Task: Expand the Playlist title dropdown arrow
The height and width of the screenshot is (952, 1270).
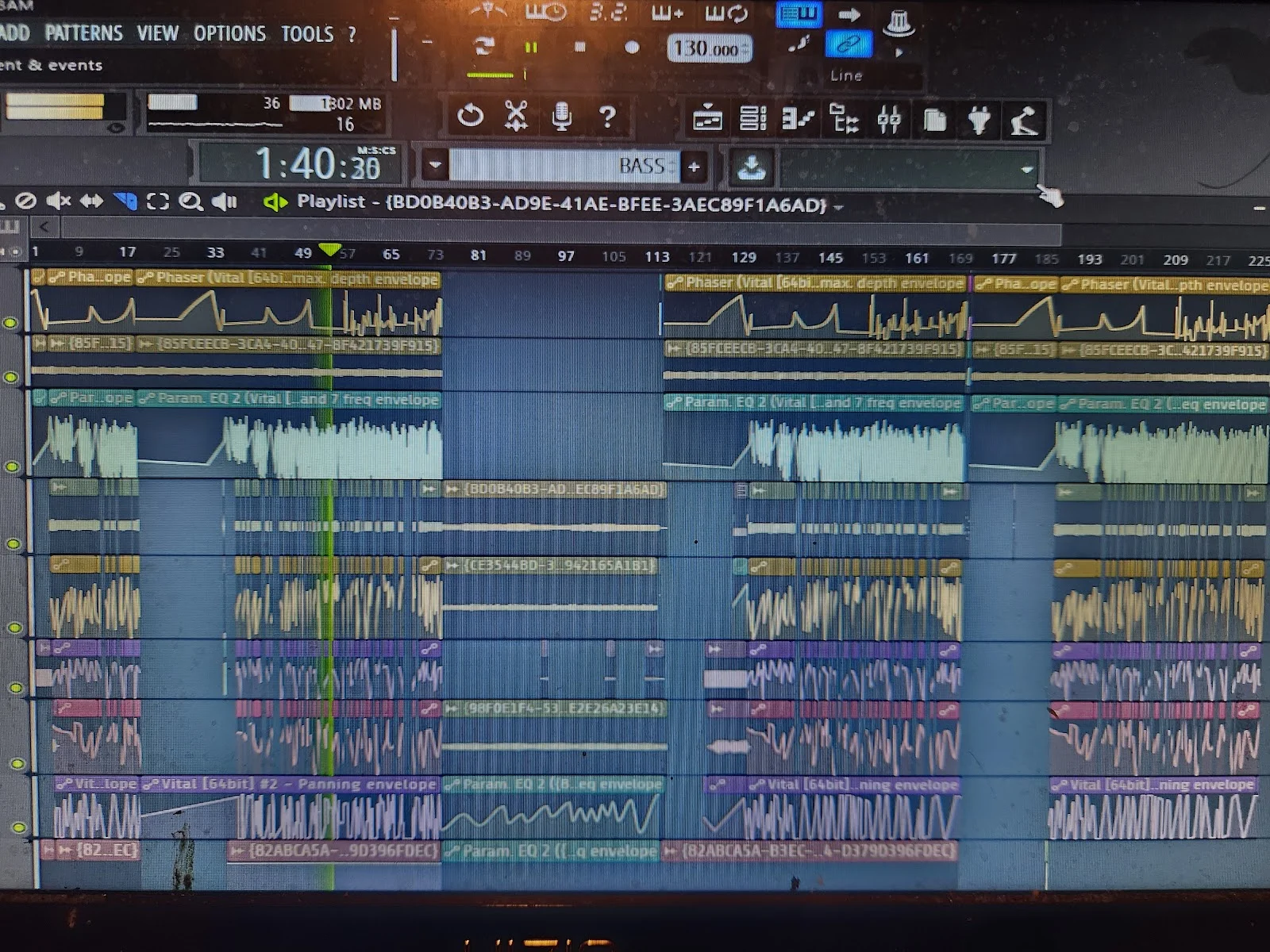Action: coord(838,208)
